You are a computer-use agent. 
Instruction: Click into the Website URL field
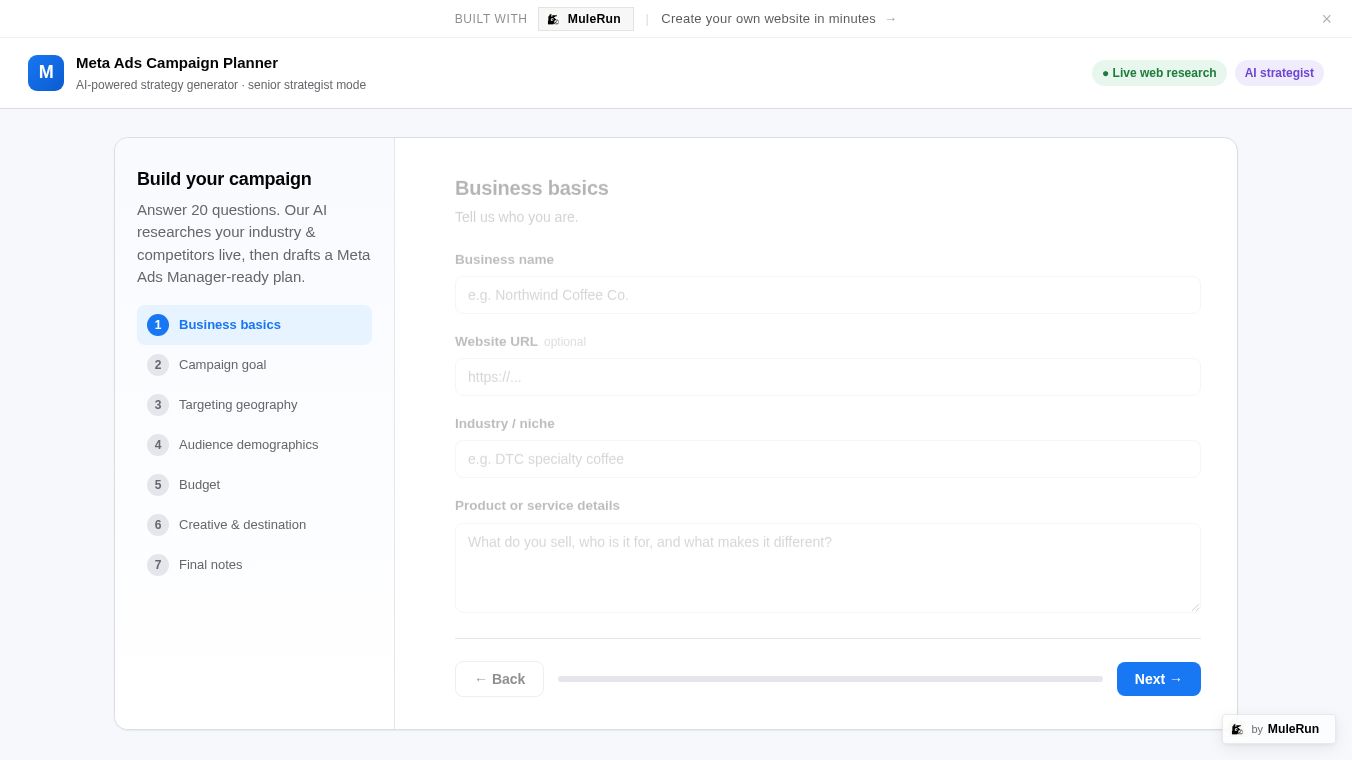[828, 377]
